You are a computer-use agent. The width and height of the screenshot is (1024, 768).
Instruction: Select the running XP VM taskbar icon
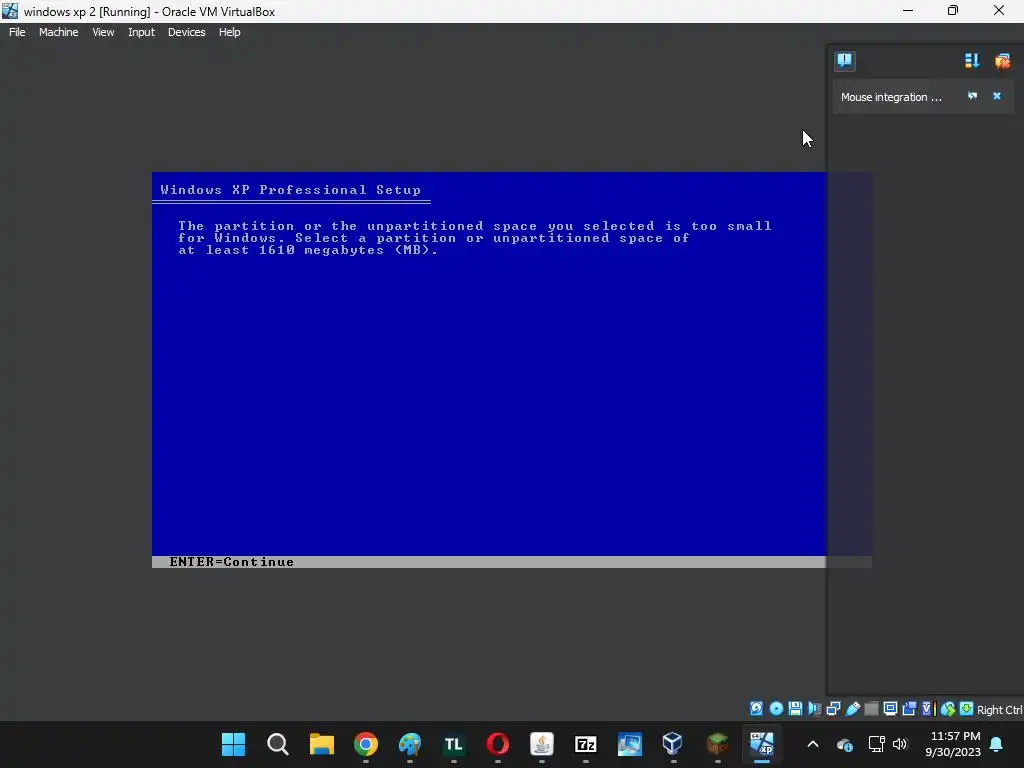pos(761,744)
